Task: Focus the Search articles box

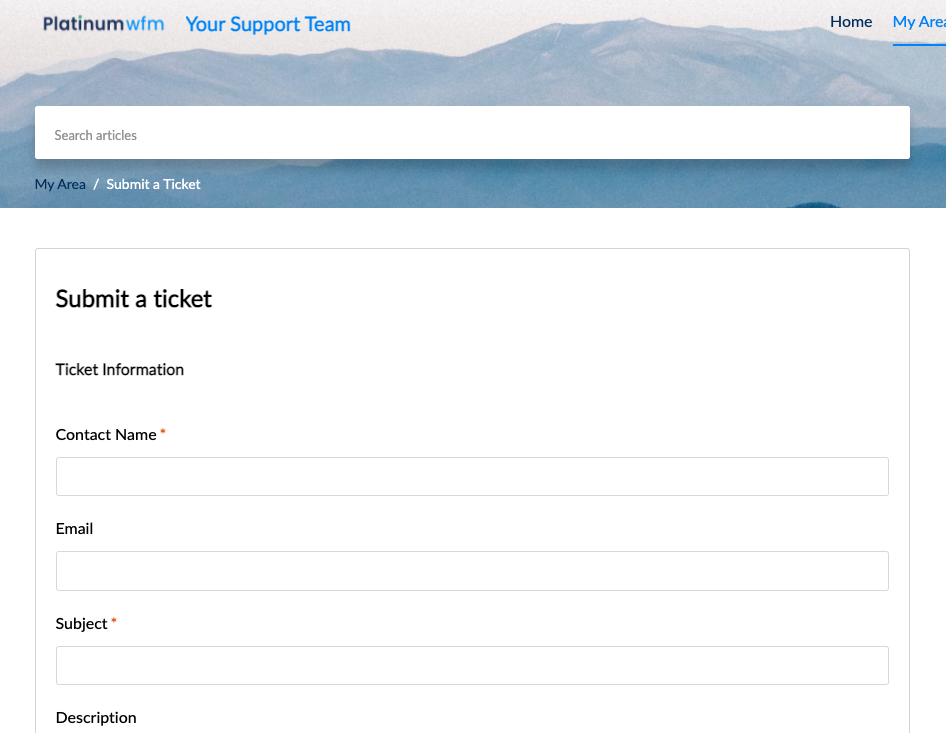Action: click(x=472, y=133)
